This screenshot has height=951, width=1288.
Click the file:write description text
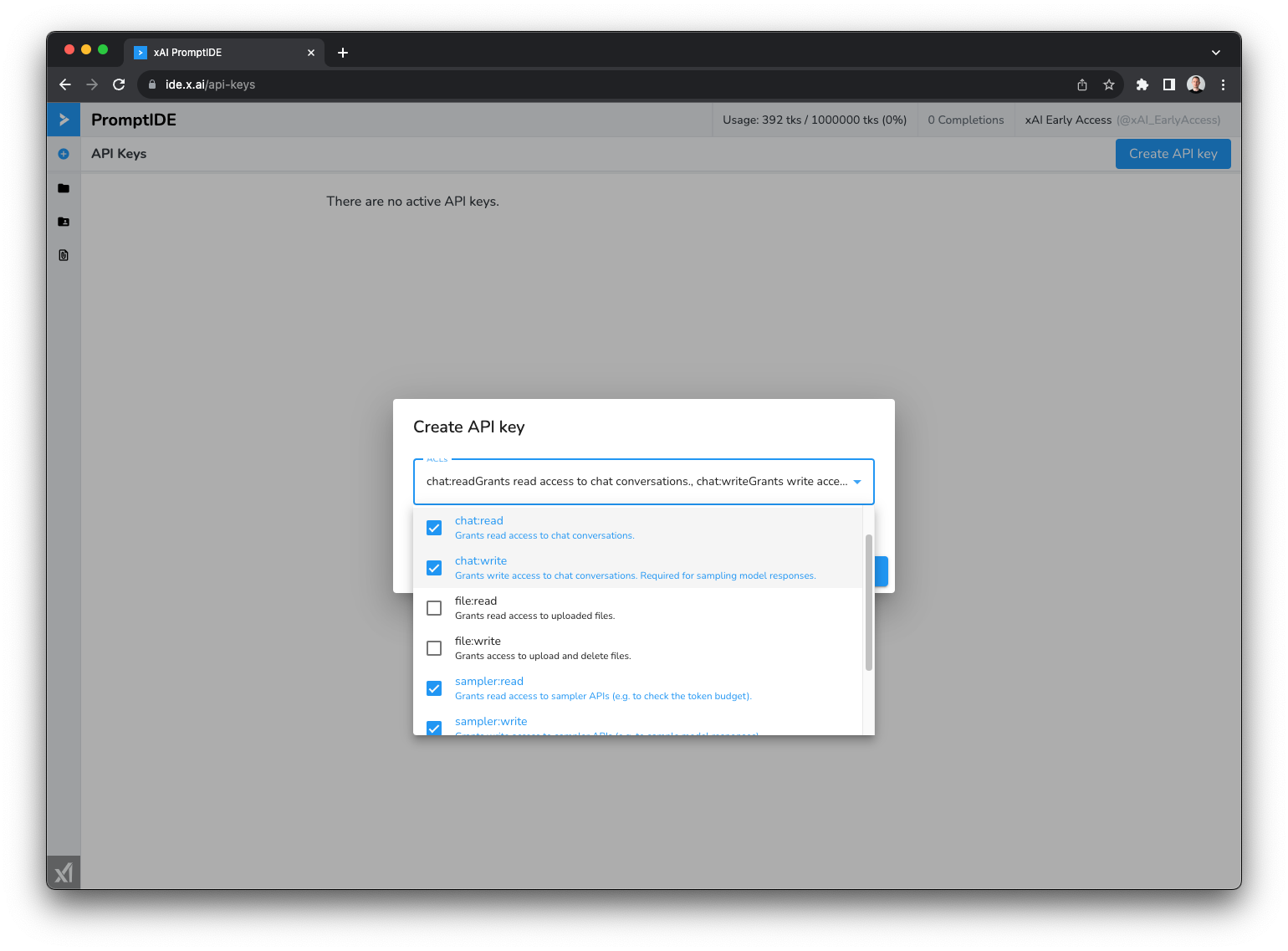tap(543, 657)
